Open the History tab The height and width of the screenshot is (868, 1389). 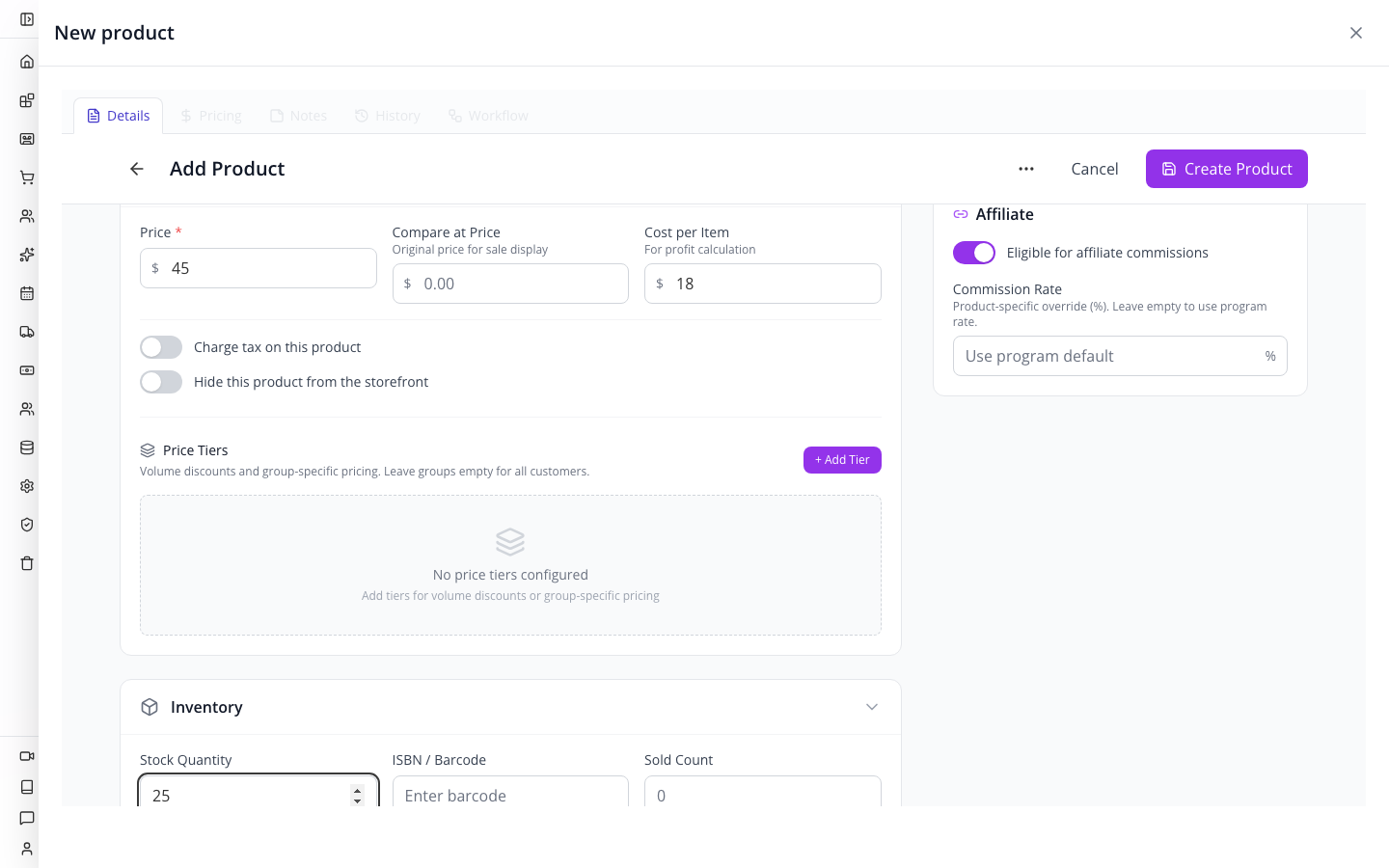(388, 116)
